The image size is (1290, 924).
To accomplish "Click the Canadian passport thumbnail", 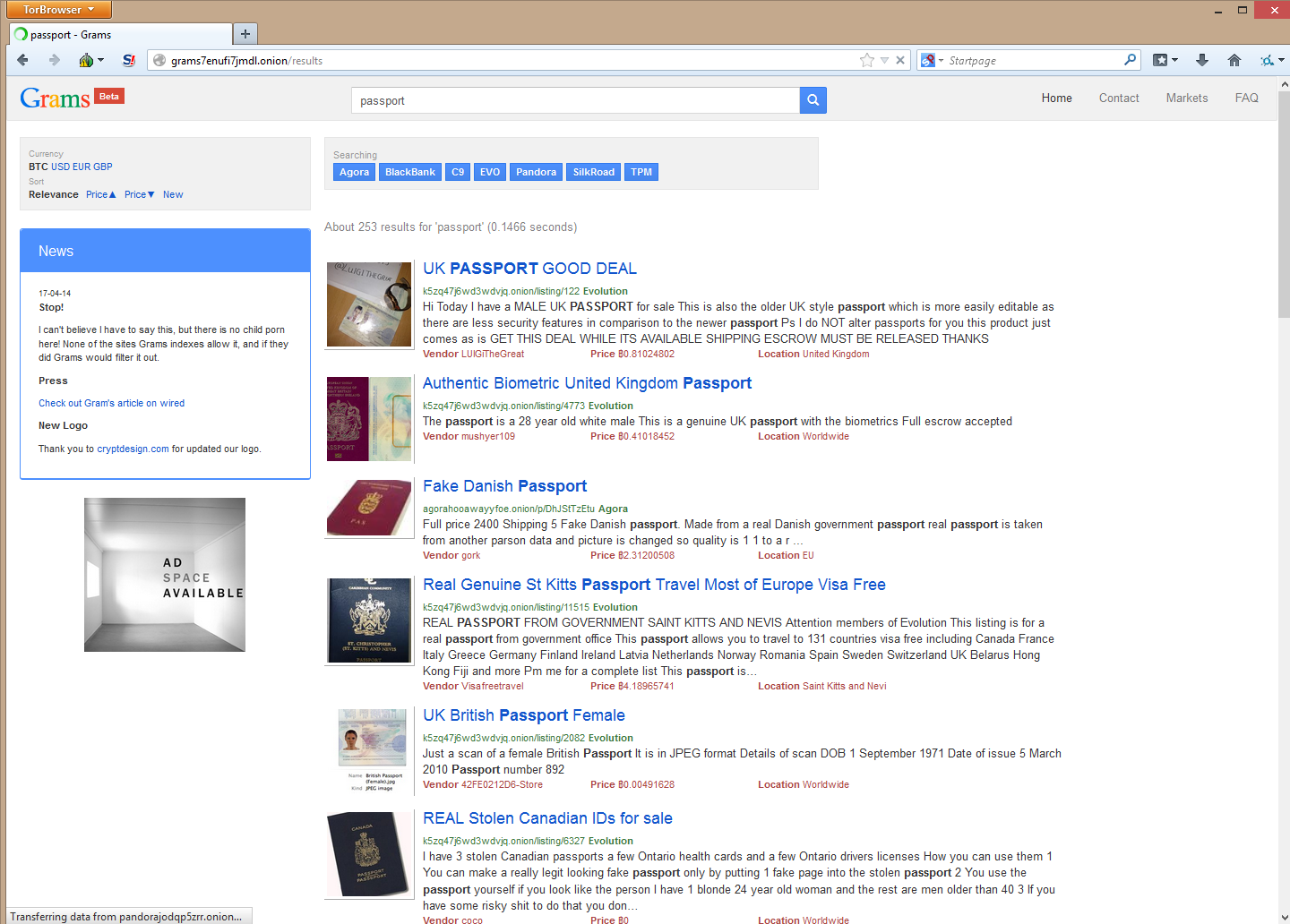I will [x=369, y=854].
